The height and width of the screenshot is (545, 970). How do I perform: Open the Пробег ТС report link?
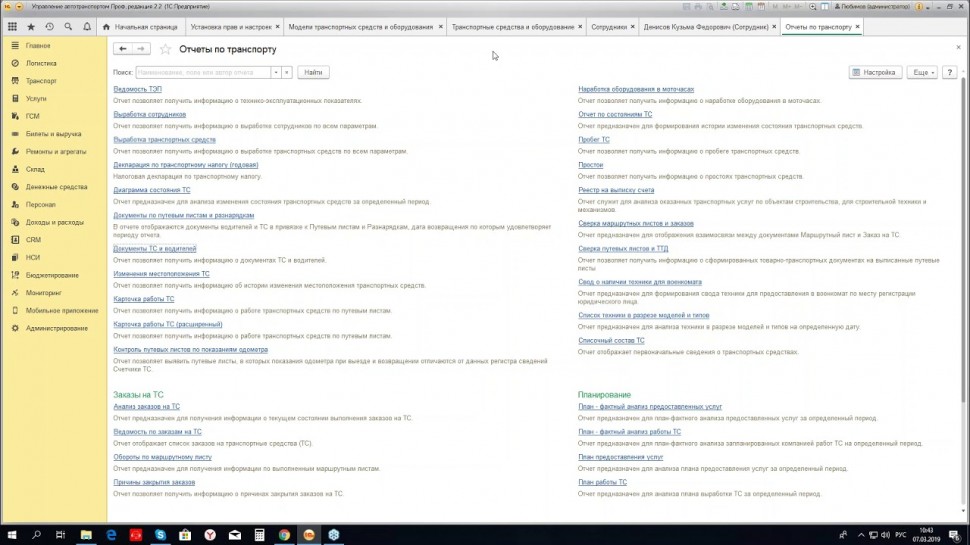594,140
